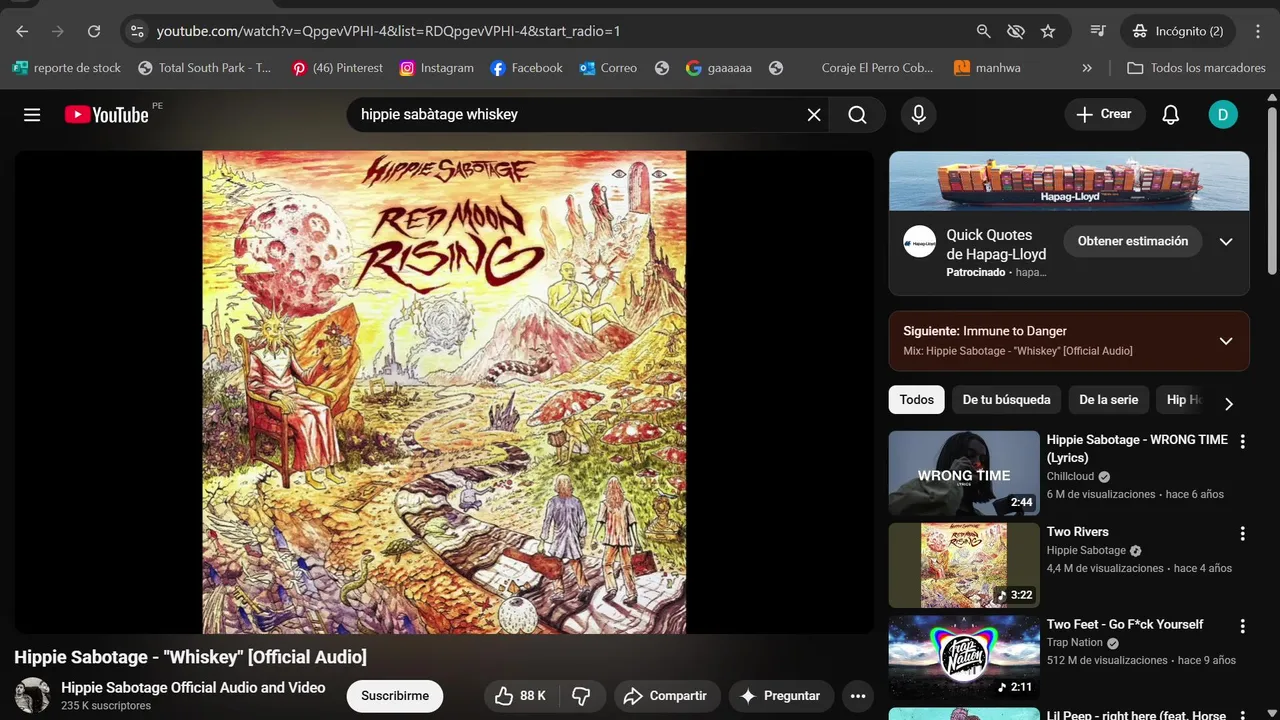The height and width of the screenshot is (720, 1280).
Task: Select the Hip Hop filter chip
Action: 1182,400
